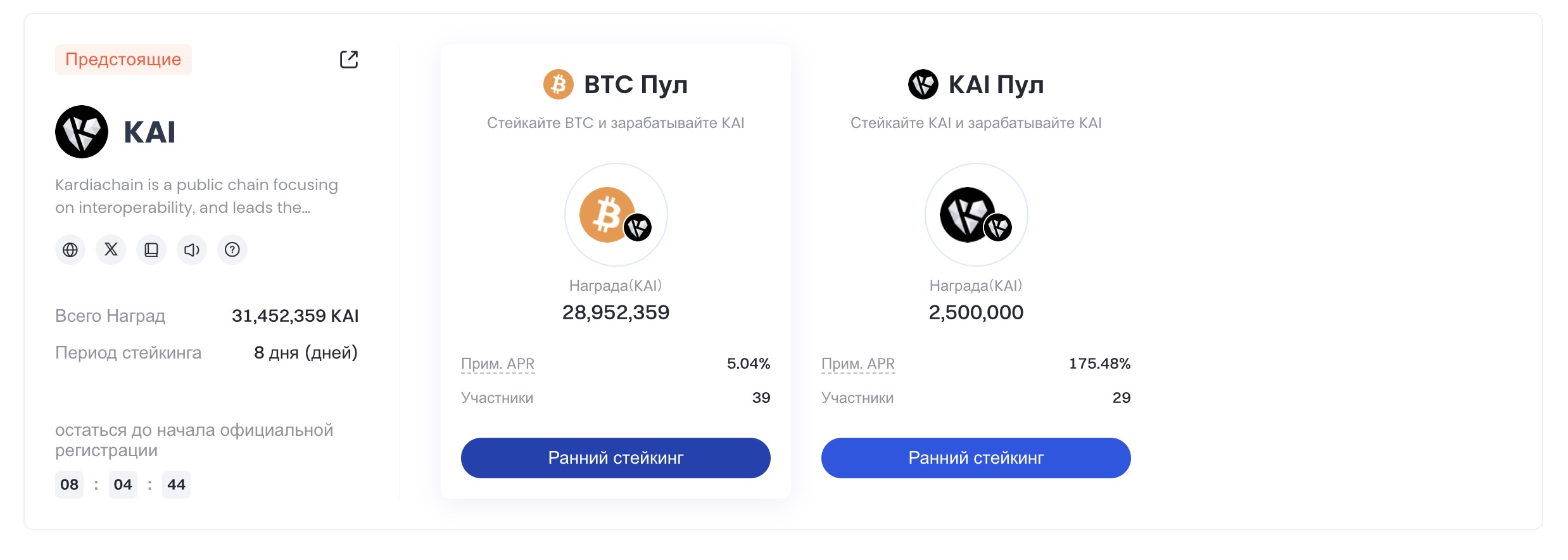Visit the KAI website globe icon
This screenshot has height=560, width=1568.
70,250
